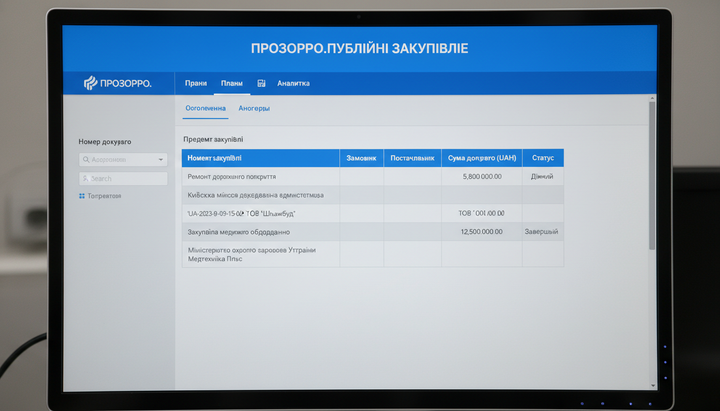The height and width of the screenshot is (411, 720).
Task: Select the Київскка міксов row
Action: click(x=373, y=195)
